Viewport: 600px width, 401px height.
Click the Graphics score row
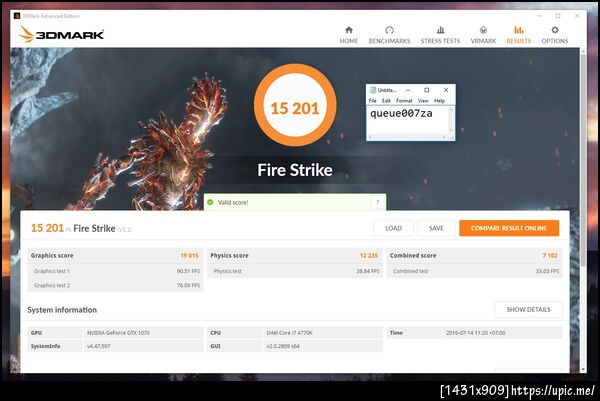point(115,255)
